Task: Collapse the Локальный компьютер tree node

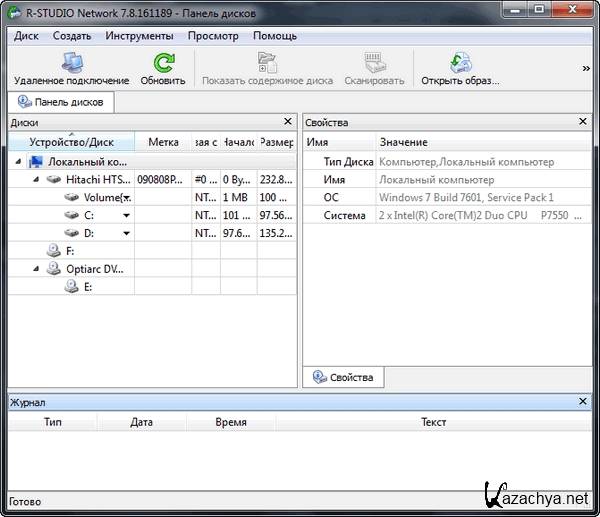Action: (18, 161)
